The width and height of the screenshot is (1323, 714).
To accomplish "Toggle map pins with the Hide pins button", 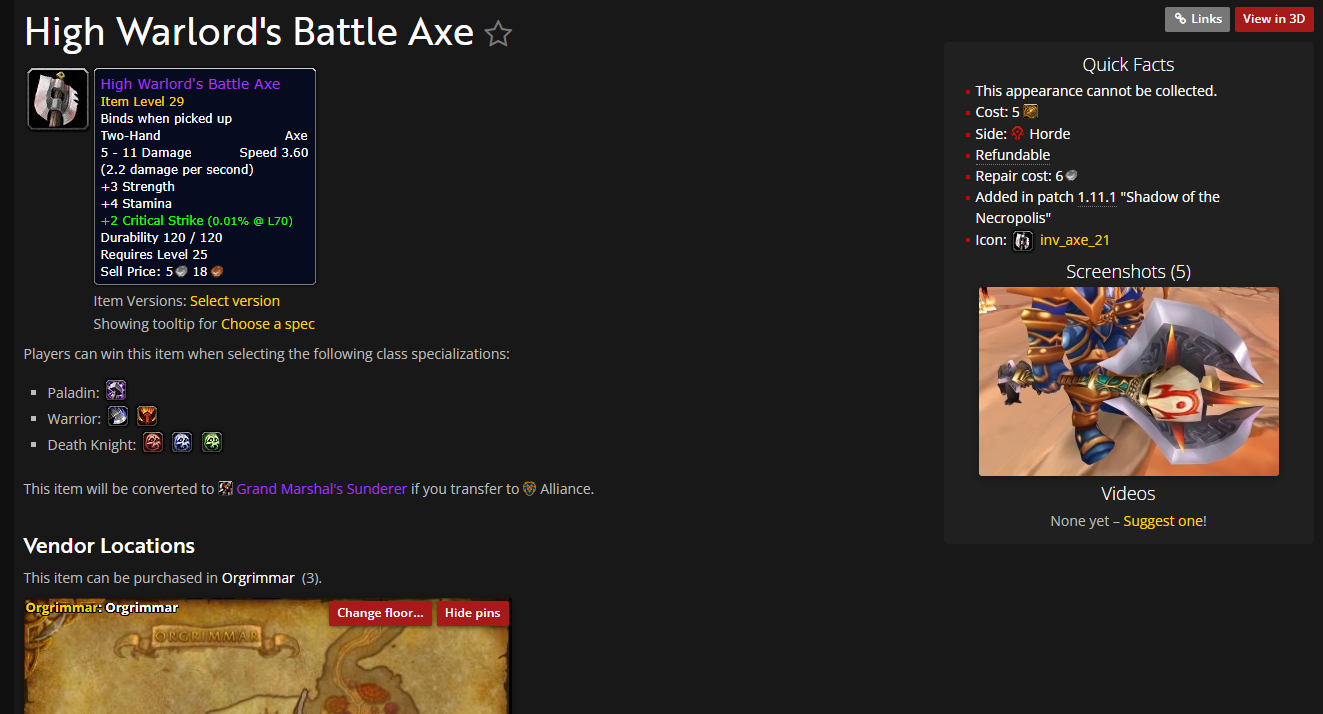I will point(473,613).
